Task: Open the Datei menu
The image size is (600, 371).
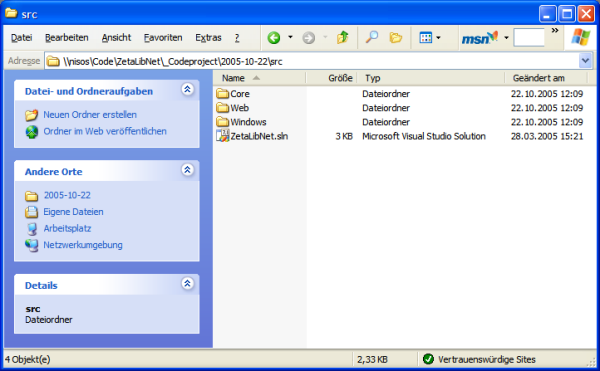Action: 21,37
